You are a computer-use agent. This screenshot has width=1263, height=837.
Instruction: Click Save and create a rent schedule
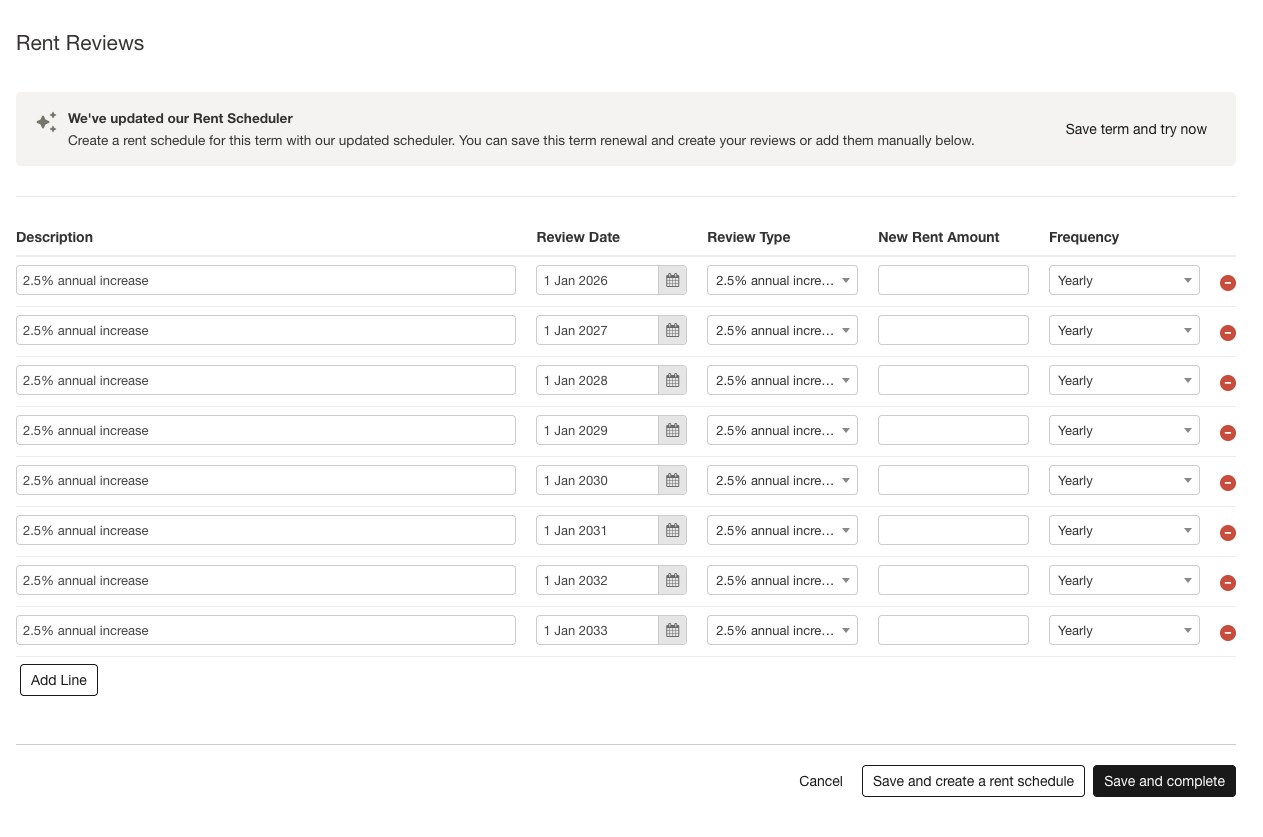point(972,781)
